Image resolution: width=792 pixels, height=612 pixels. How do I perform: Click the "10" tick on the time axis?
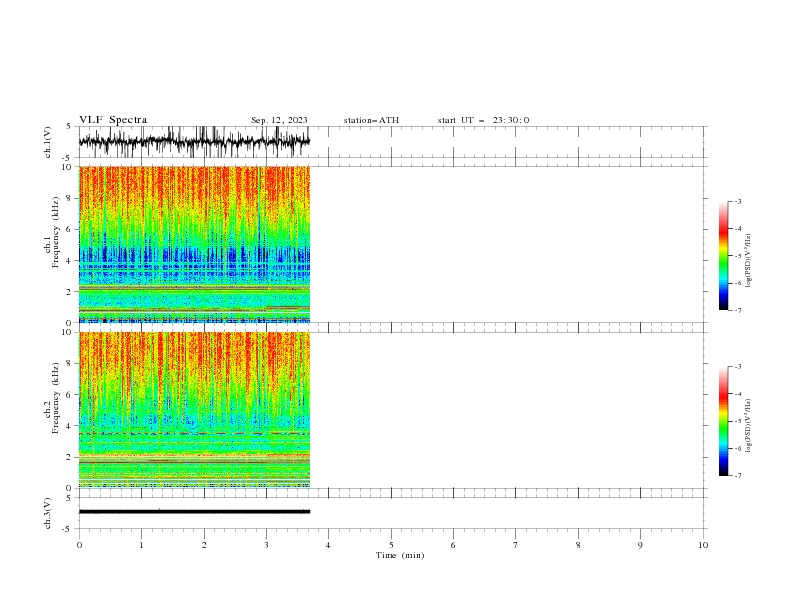[x=703, y=545]
